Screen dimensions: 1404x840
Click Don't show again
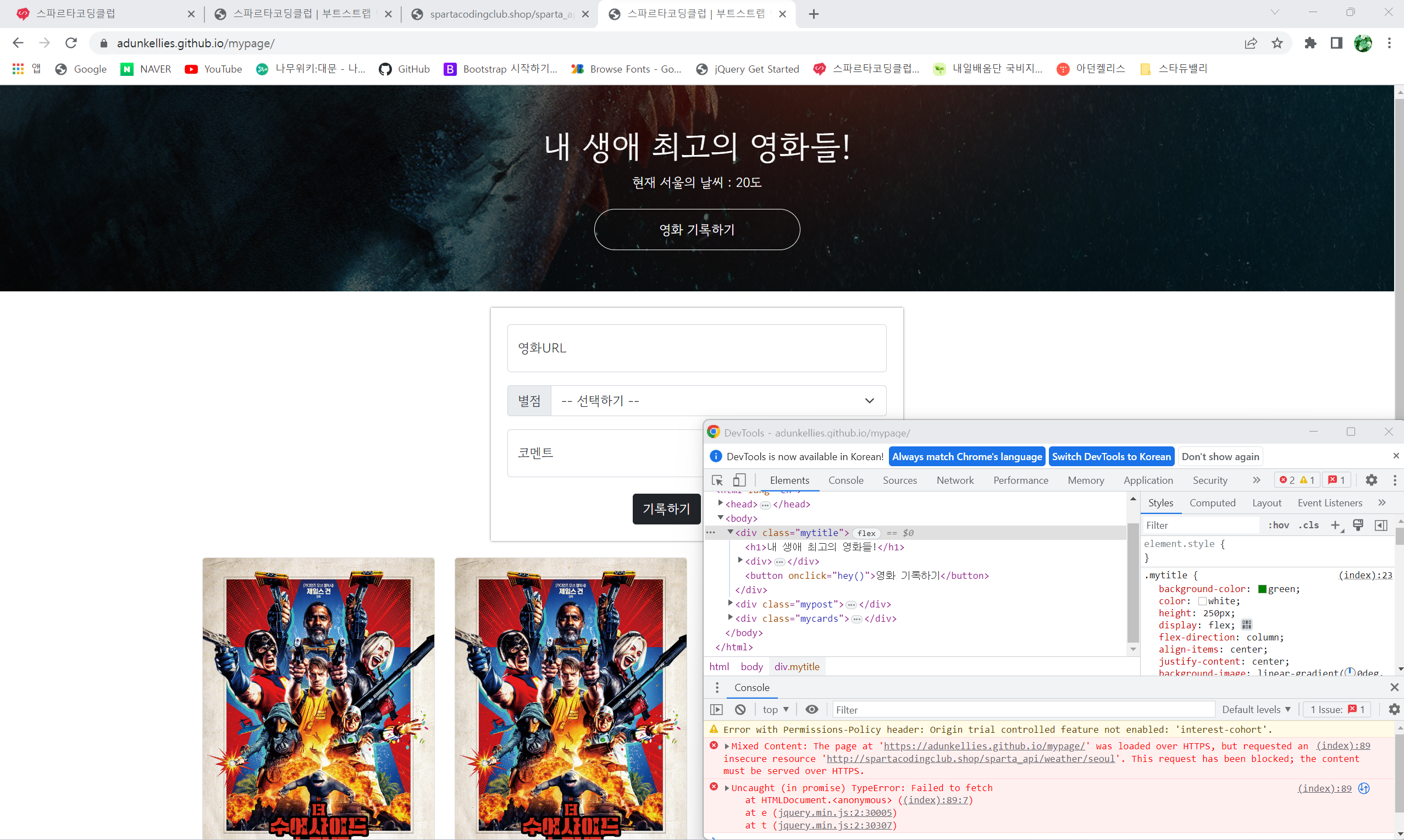click(x=1220, y=456)
